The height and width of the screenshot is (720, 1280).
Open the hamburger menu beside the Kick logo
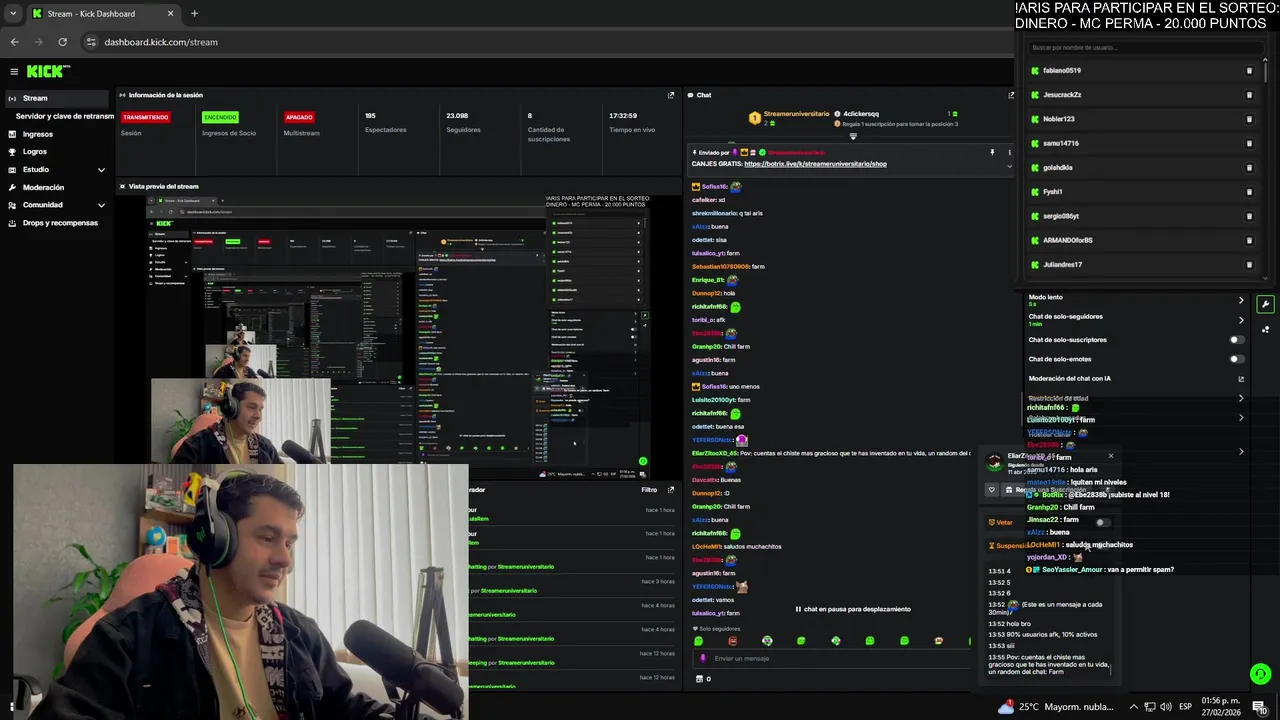(14, 71)
